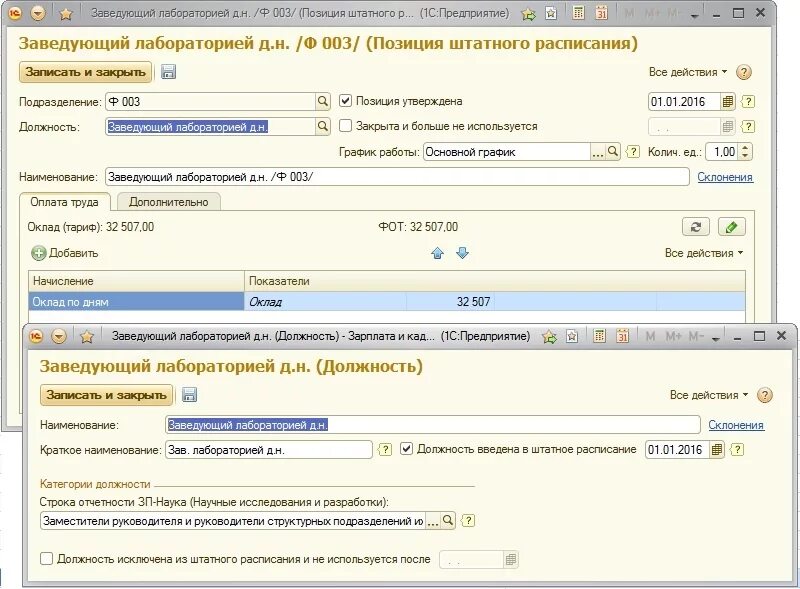Screen dimensions: 800x589
Task: Click the refresh icon above the accruals table
Action: tap(697, 226)
